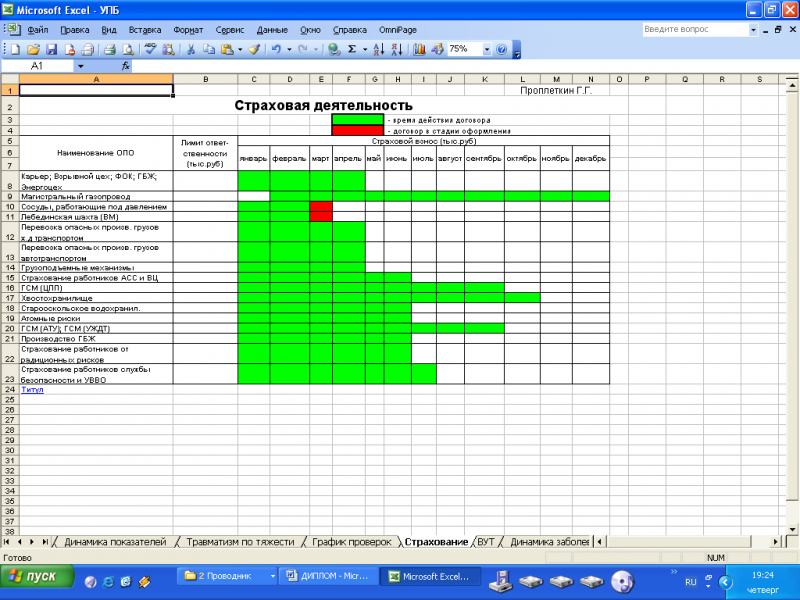Insert a hyperlink via the globe icon

pos(334,49)
